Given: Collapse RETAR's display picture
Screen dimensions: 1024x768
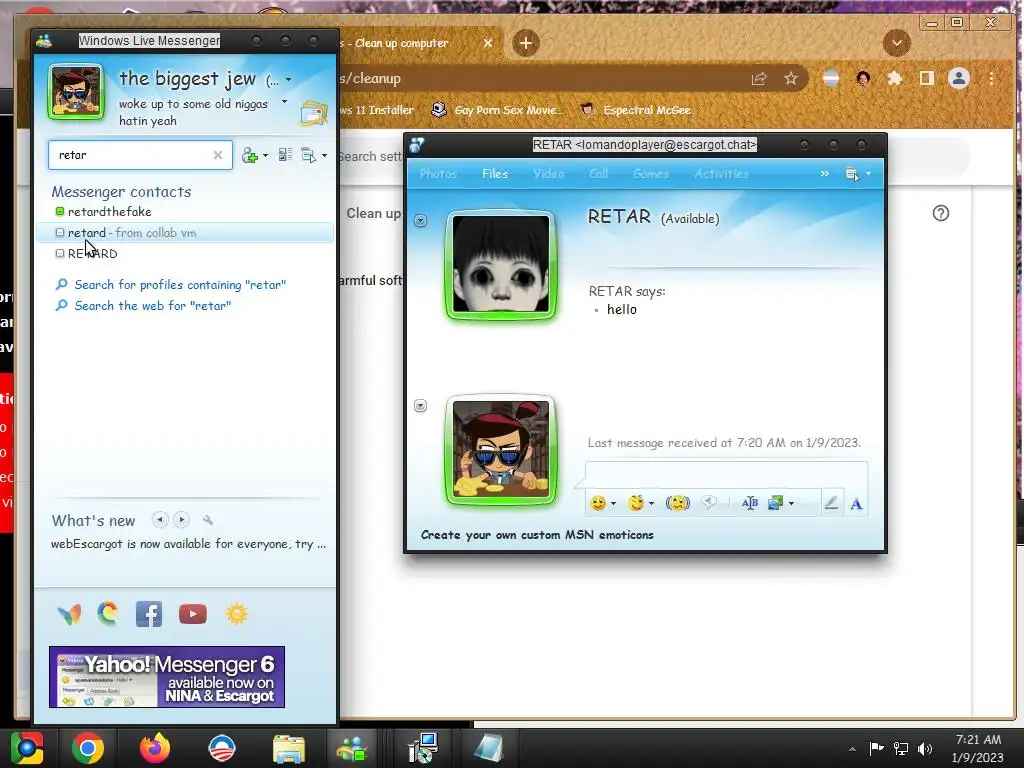Looking at the screenshot, I should [x=421, y=221].
